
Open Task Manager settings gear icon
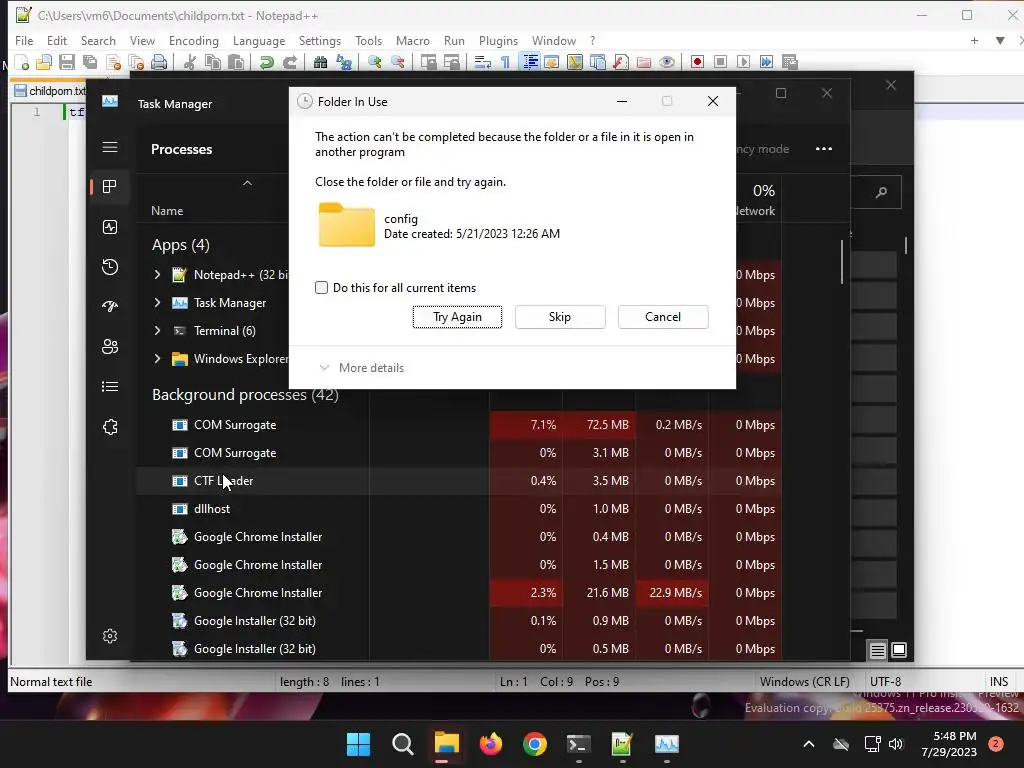tap(110, 636)
